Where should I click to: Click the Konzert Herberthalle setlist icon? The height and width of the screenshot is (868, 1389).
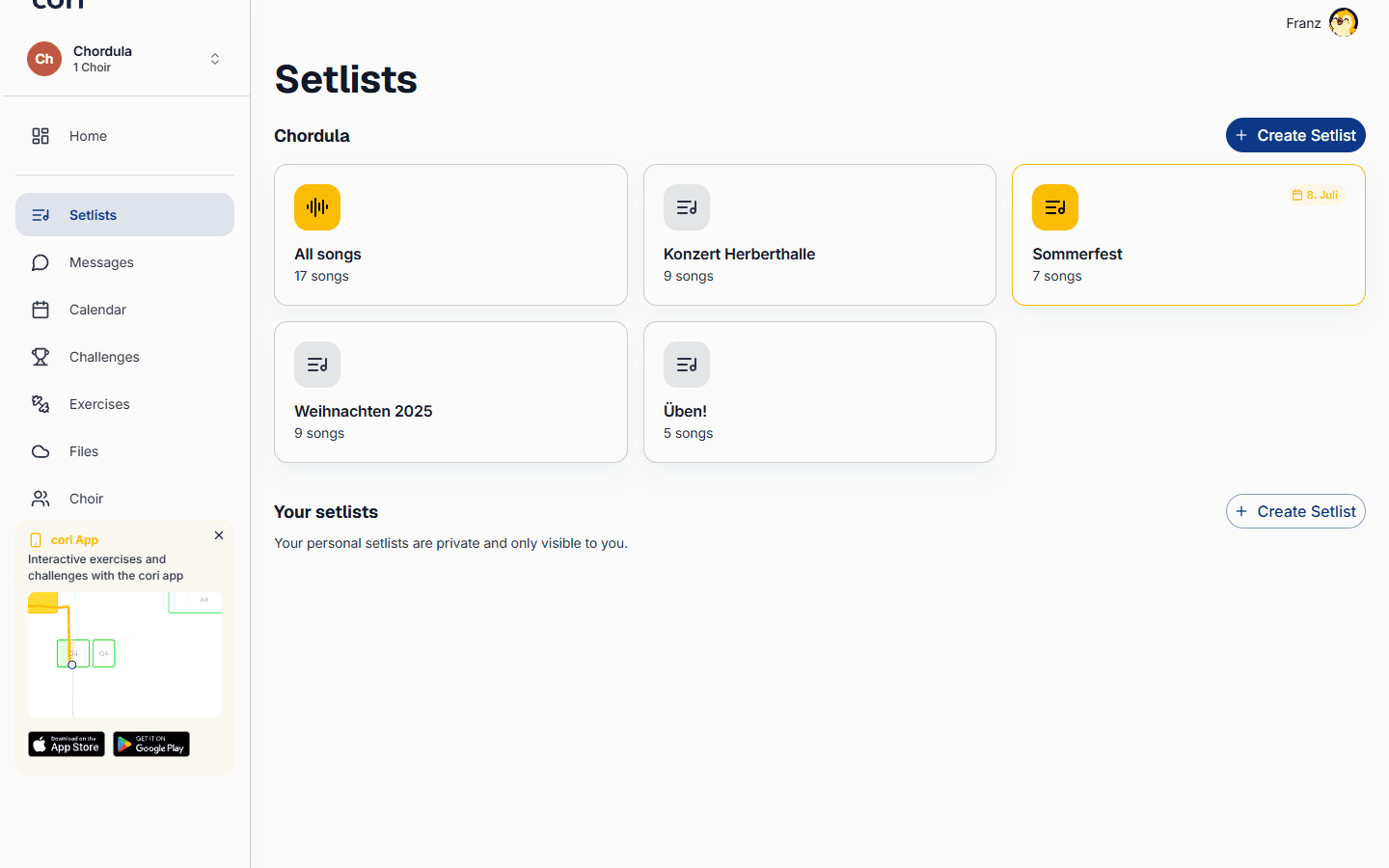pyautogui.click(x=687, y=207)
